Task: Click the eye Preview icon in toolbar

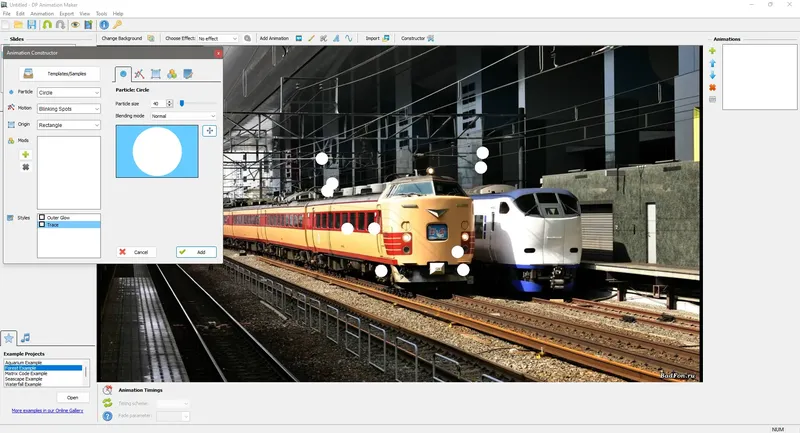Action: click(x=75, y=24)
